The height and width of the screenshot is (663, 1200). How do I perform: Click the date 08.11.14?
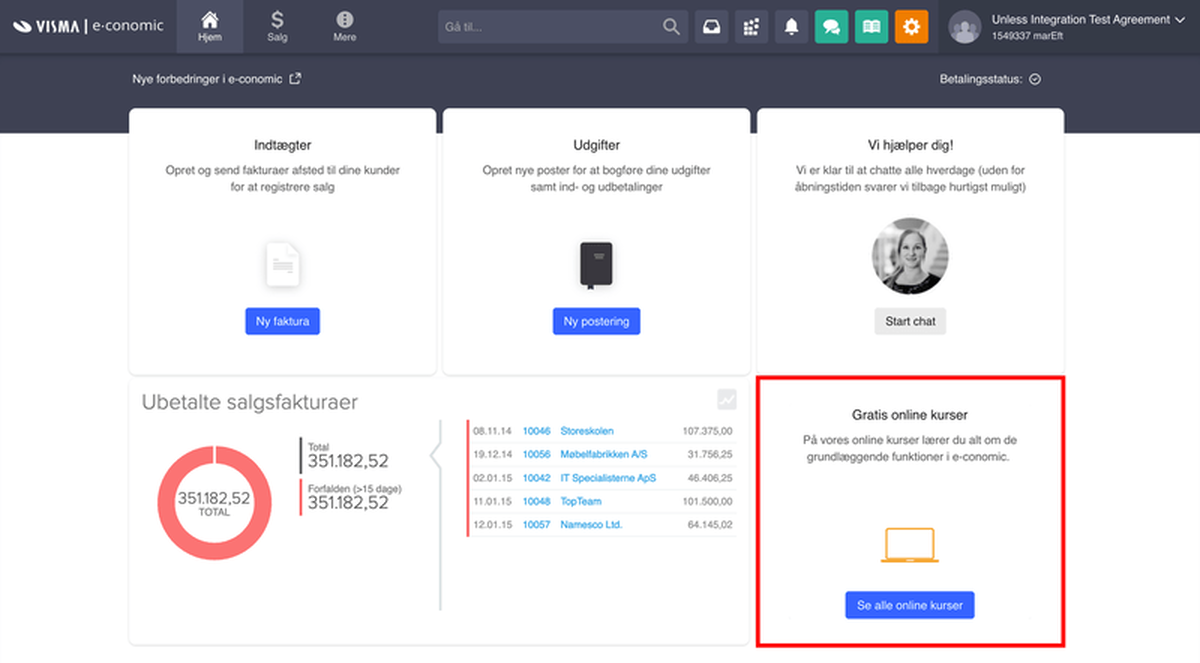click(493, 431)
